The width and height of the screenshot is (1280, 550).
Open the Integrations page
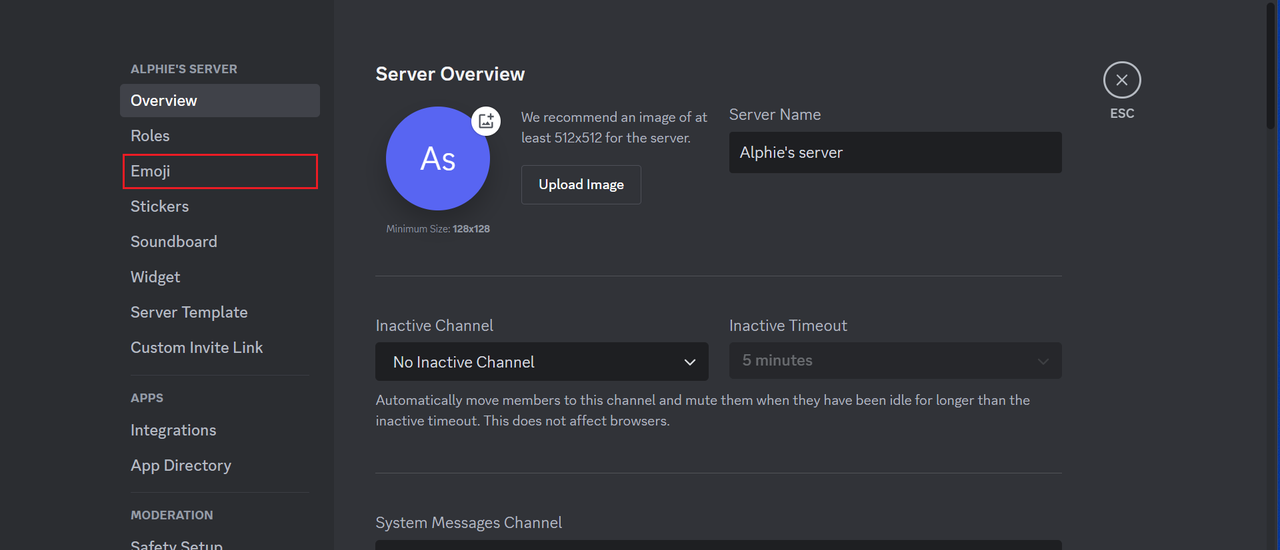tap(220, 430)
